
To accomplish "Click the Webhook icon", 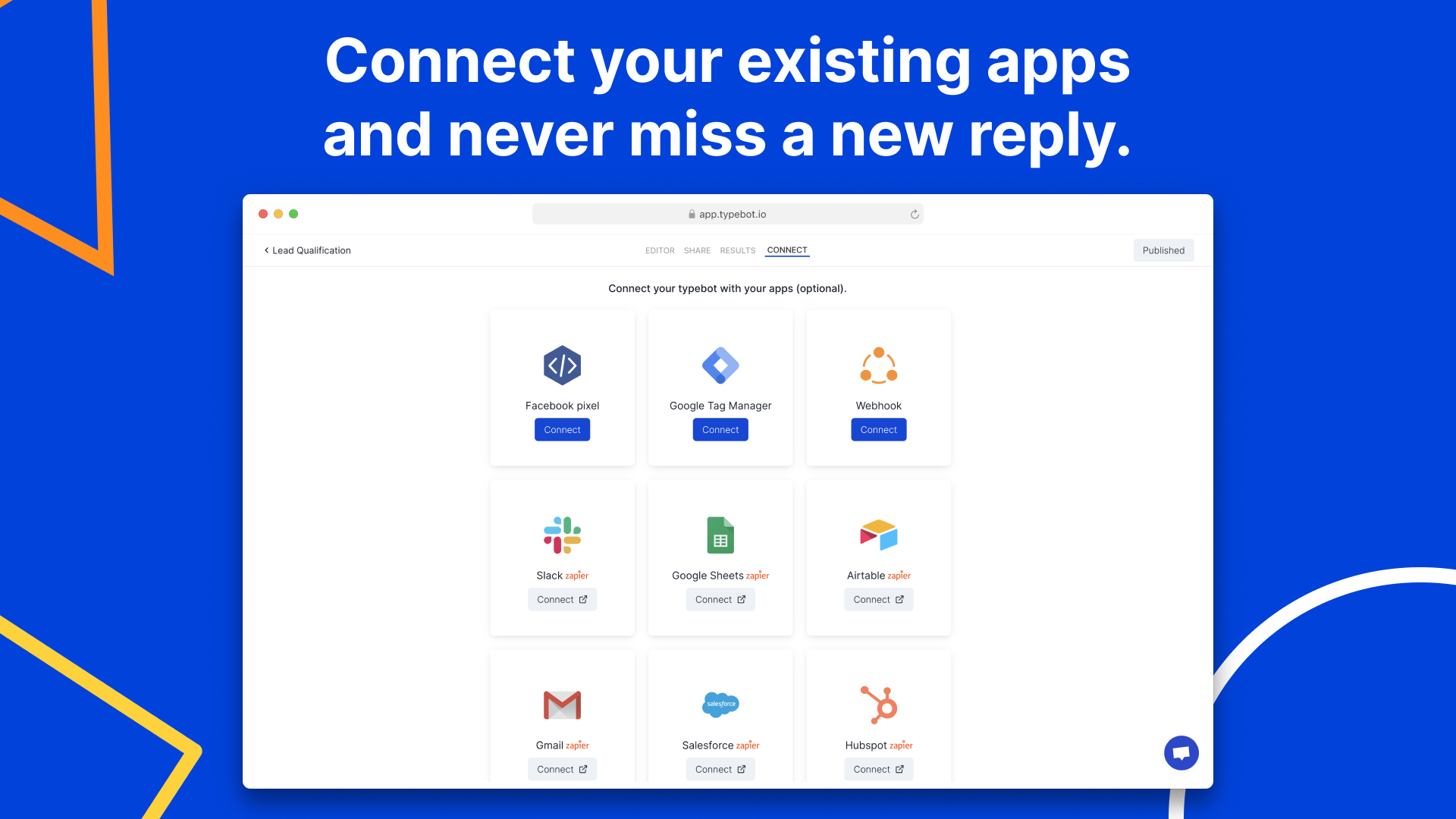I will (x=878, y=365).
